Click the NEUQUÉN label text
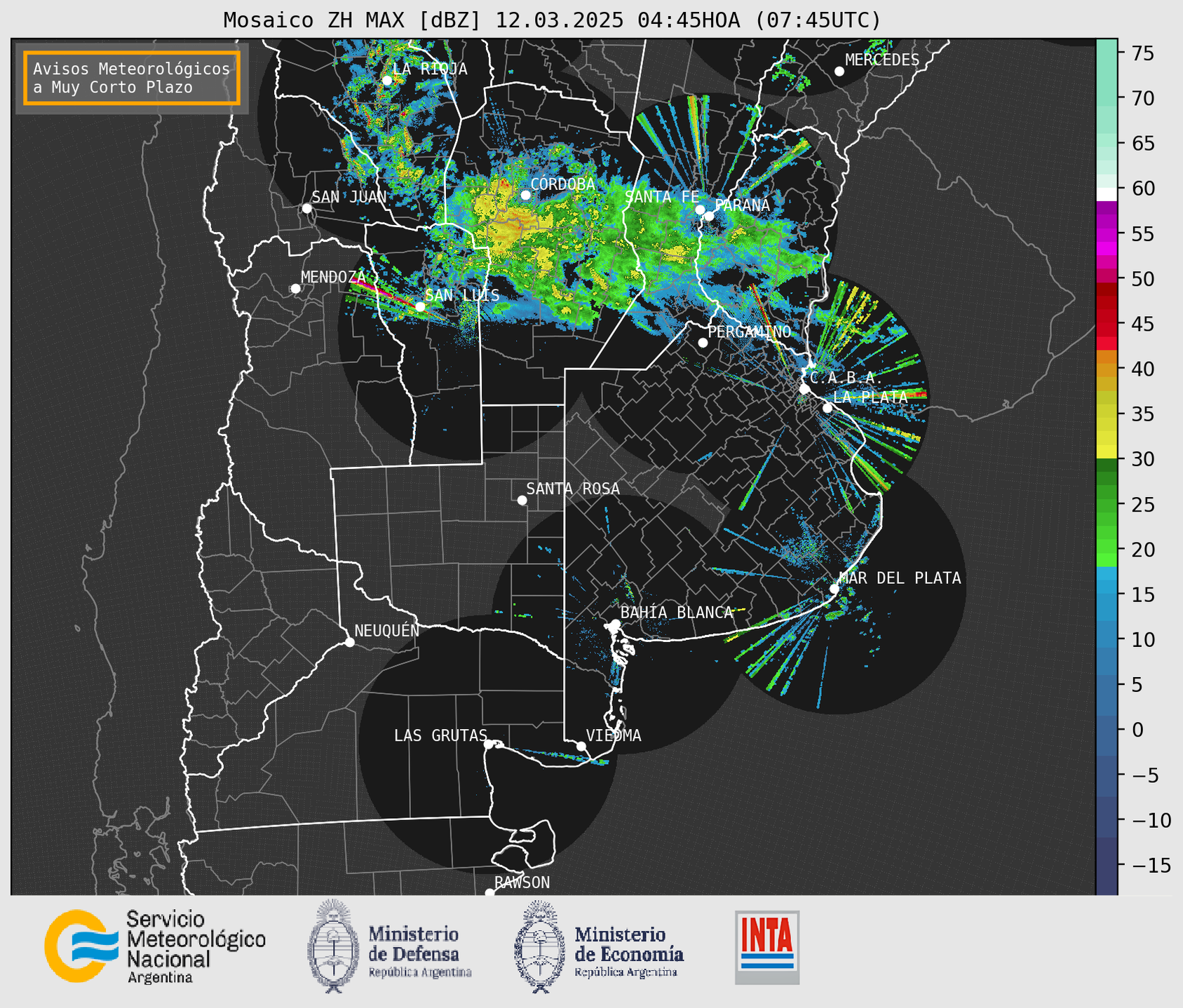The height and width of the screenshot is (1008, 1183). coord(387,631)
